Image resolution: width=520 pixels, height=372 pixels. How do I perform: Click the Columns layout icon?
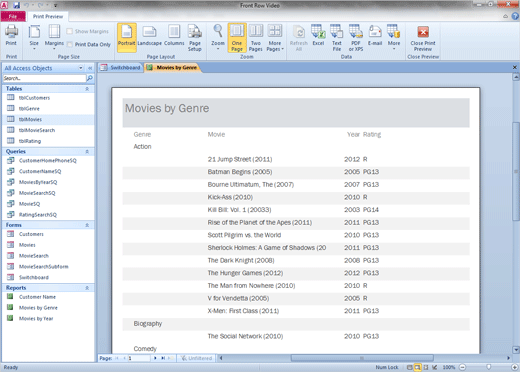pos(174,36)
